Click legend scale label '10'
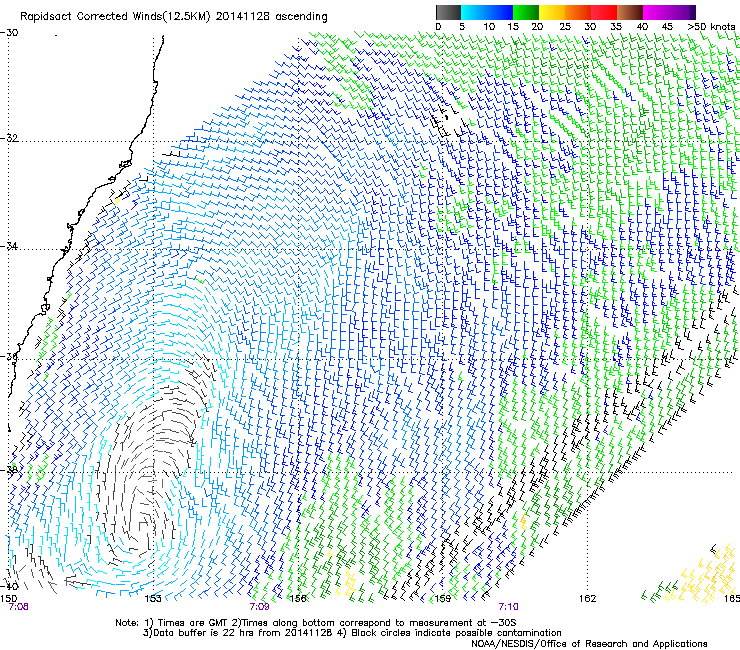 coord(489,26)
